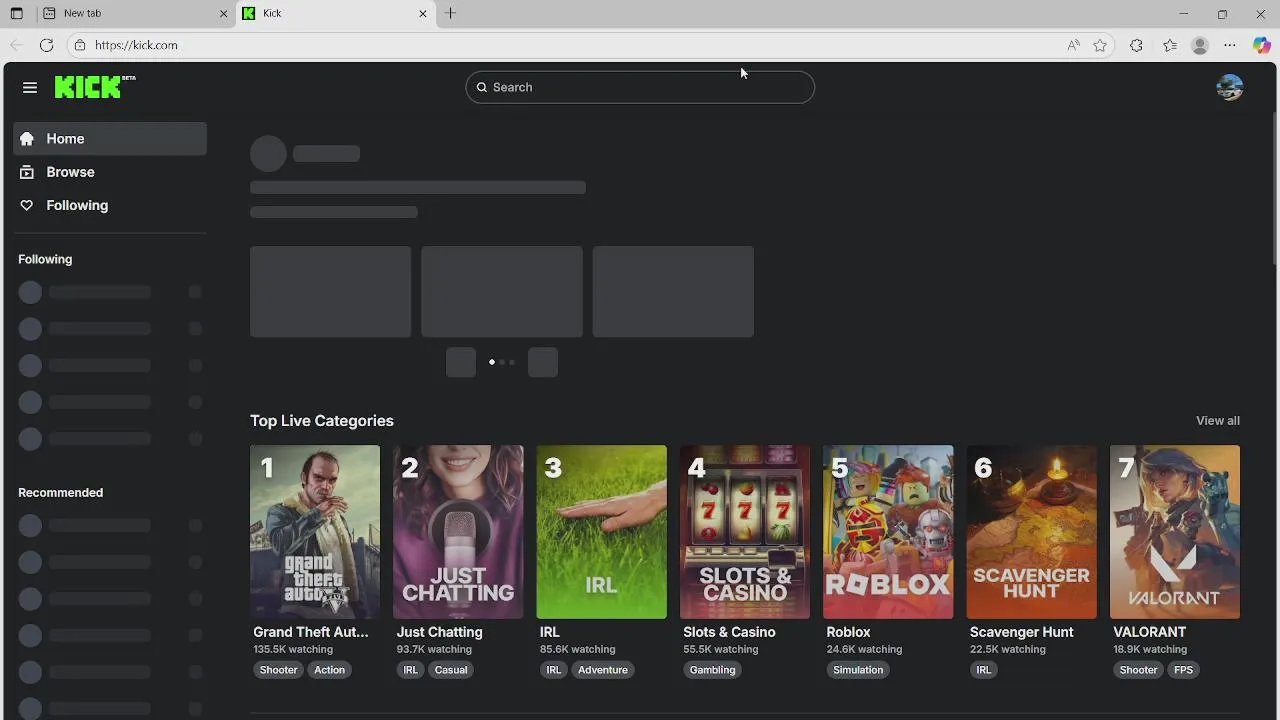Open browser Extensions icon

pyautogui.click(x=1136, y=45)
